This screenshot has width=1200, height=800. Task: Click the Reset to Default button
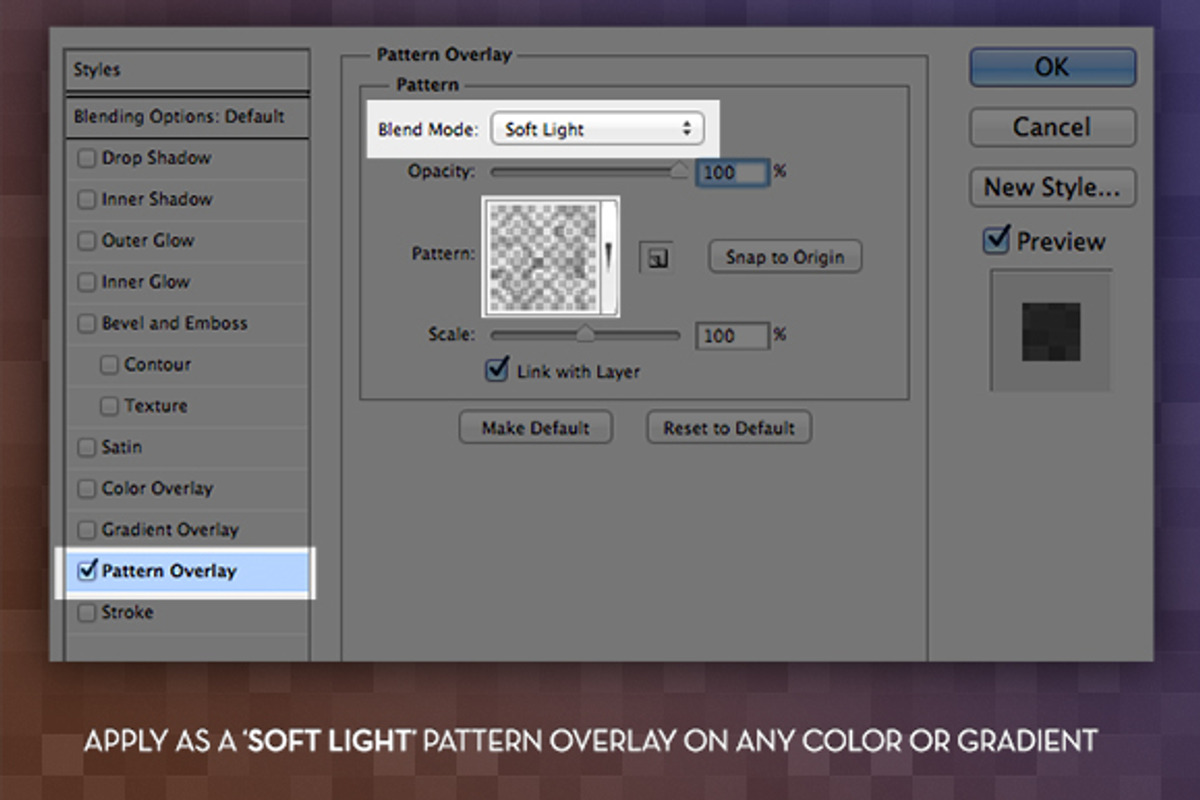click(729, 428)
